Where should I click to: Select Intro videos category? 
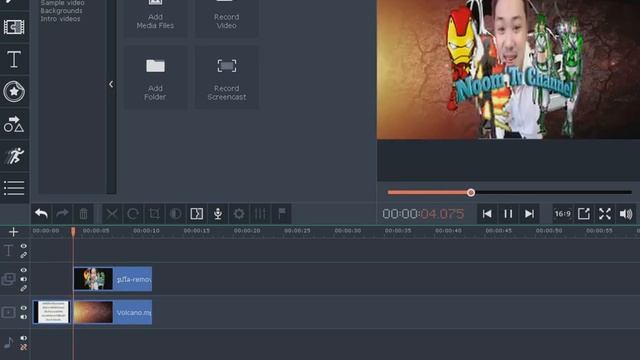[x=60, y=19]
